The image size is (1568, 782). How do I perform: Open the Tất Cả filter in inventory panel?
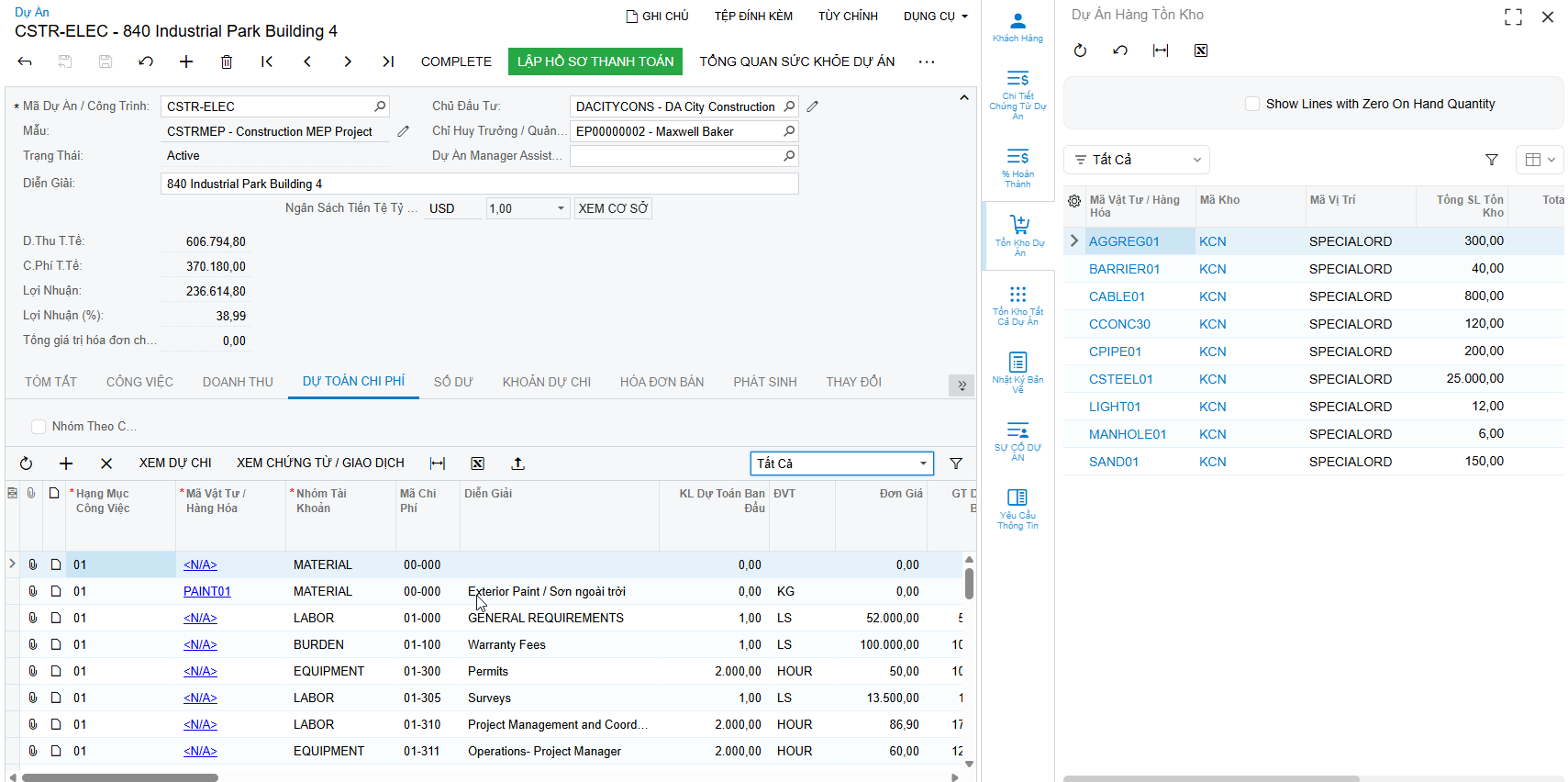click(x=1137, y=160)
